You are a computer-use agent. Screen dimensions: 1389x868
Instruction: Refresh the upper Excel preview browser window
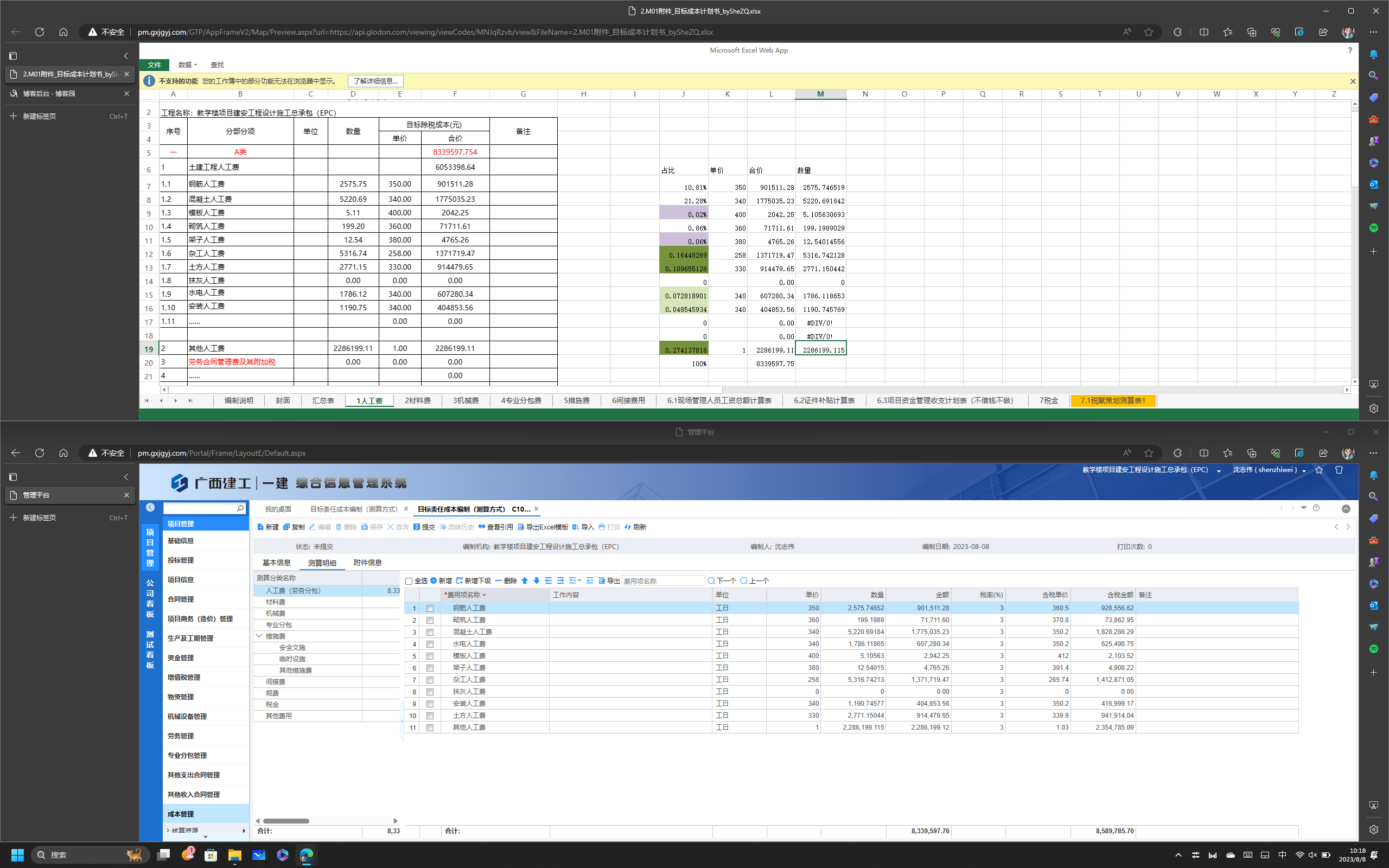click(40, 32)
